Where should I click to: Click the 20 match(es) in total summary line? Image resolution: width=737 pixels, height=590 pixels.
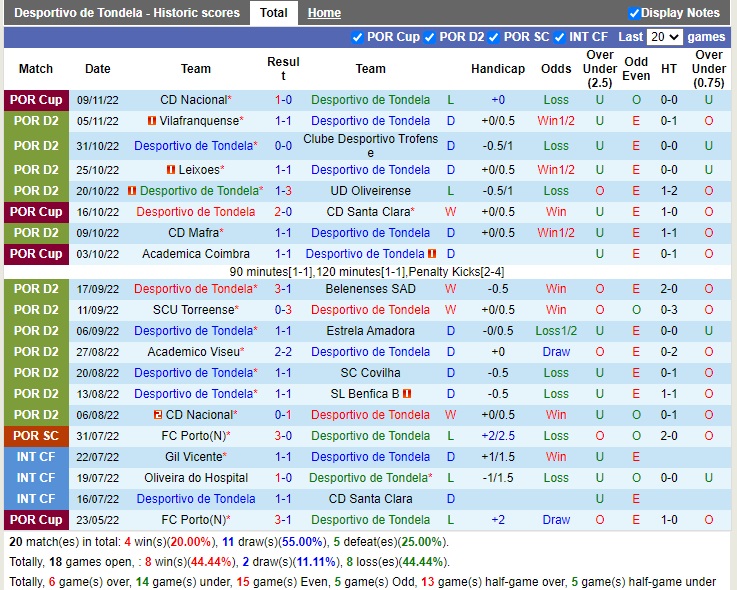(229, 542)
